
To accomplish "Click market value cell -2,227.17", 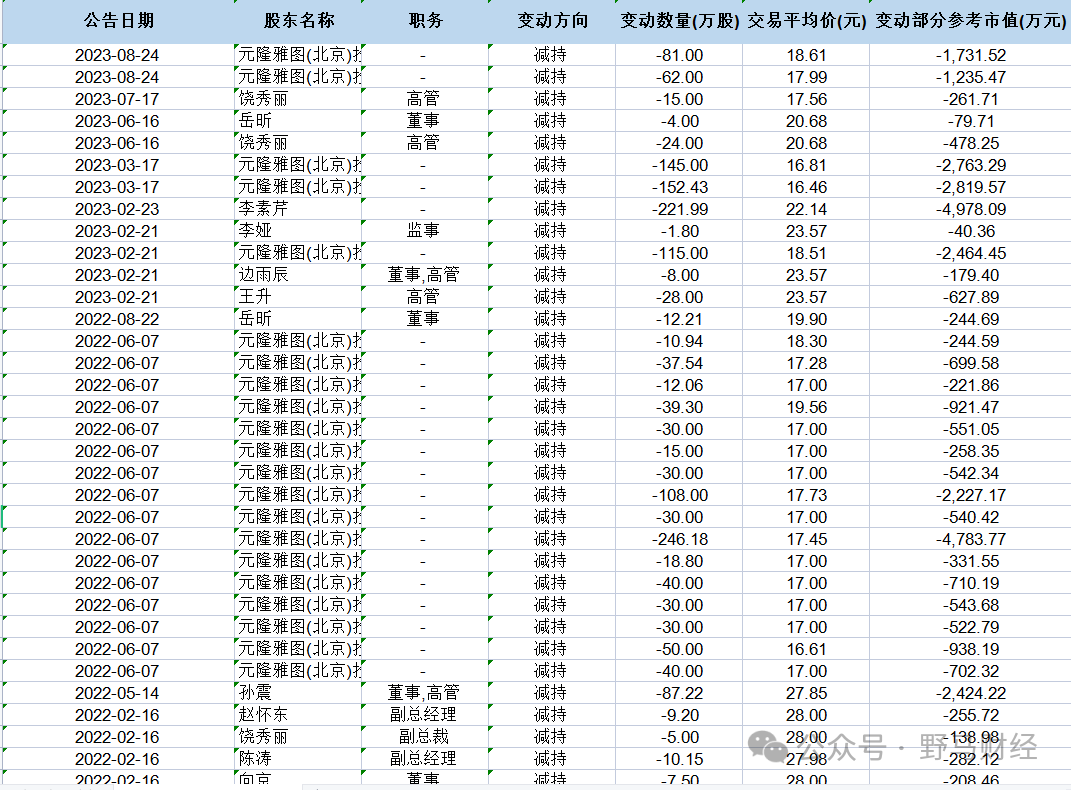I will [x=971, y=495].
